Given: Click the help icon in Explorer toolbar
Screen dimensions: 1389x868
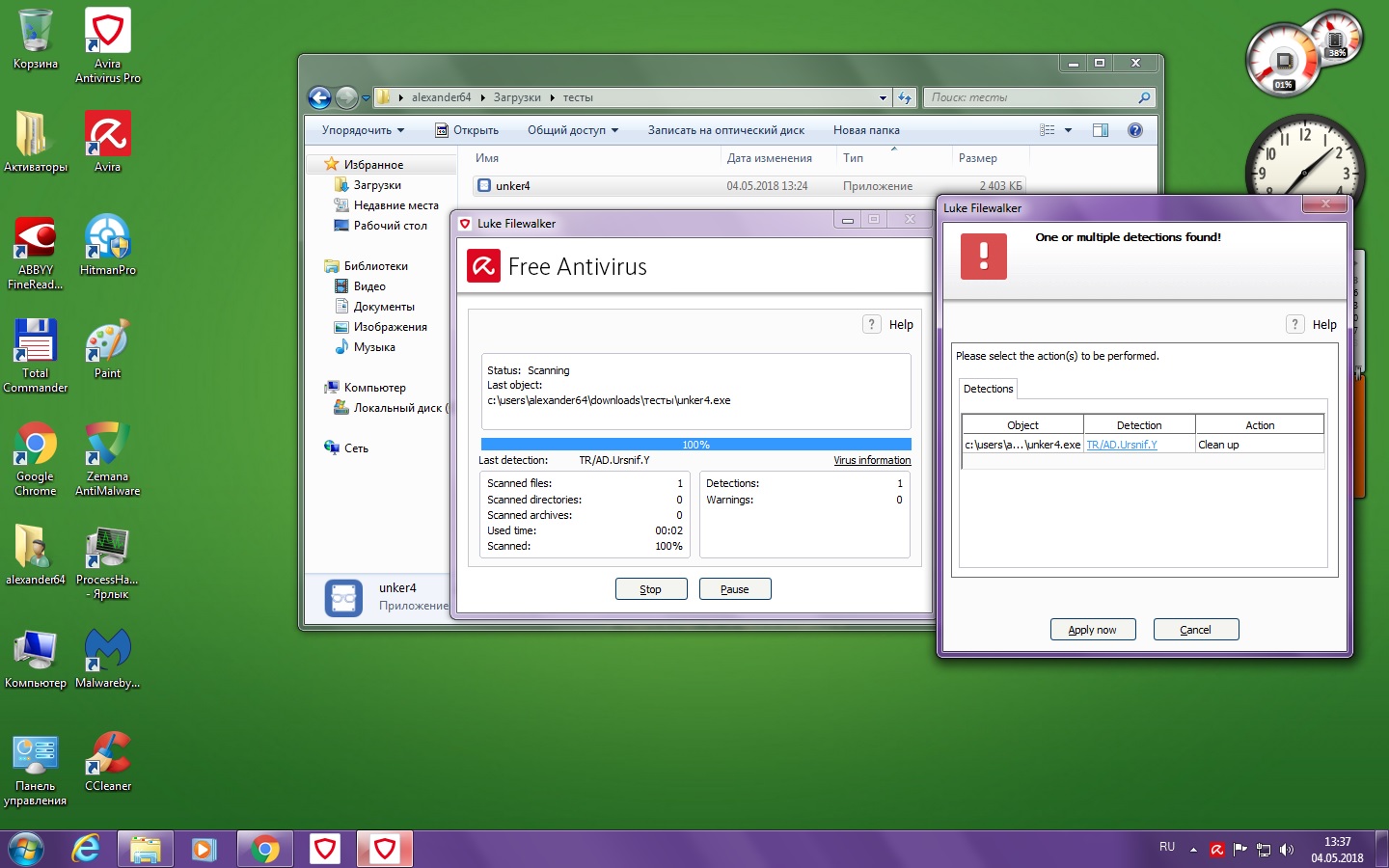Looking at the screenshot, I should [1135, 130].
